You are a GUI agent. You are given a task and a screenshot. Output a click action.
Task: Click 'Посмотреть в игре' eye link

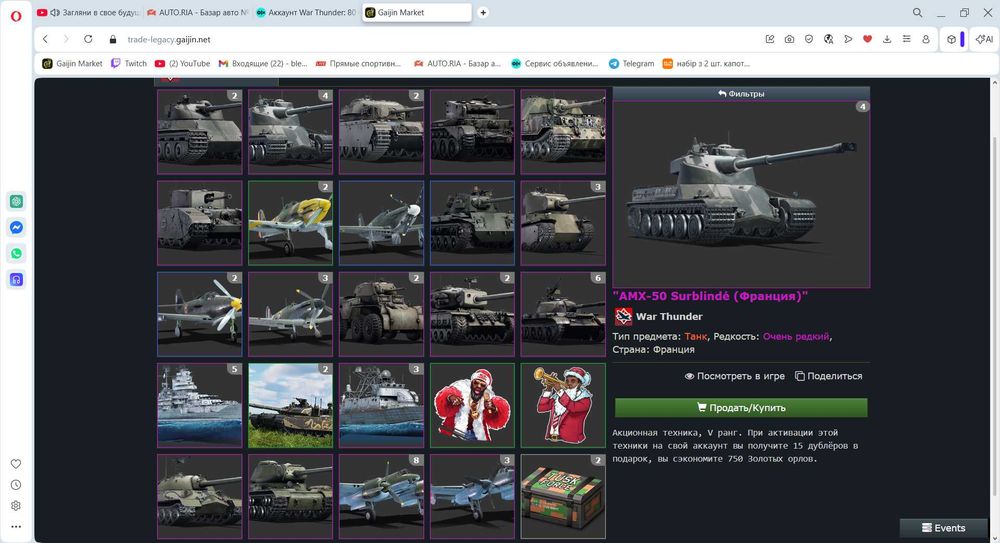point(735,376)
